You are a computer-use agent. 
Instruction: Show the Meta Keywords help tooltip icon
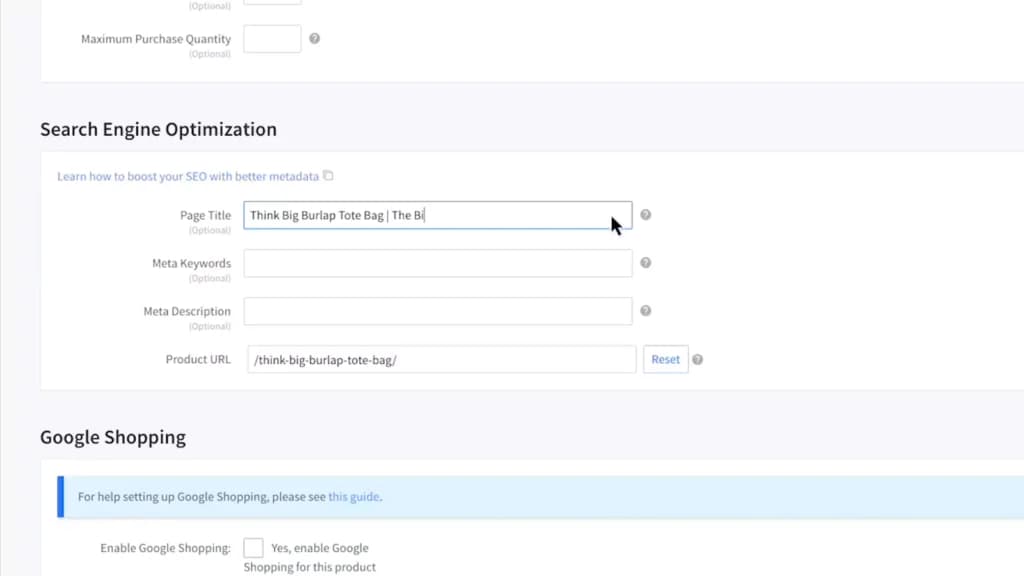tap(645, 263)
